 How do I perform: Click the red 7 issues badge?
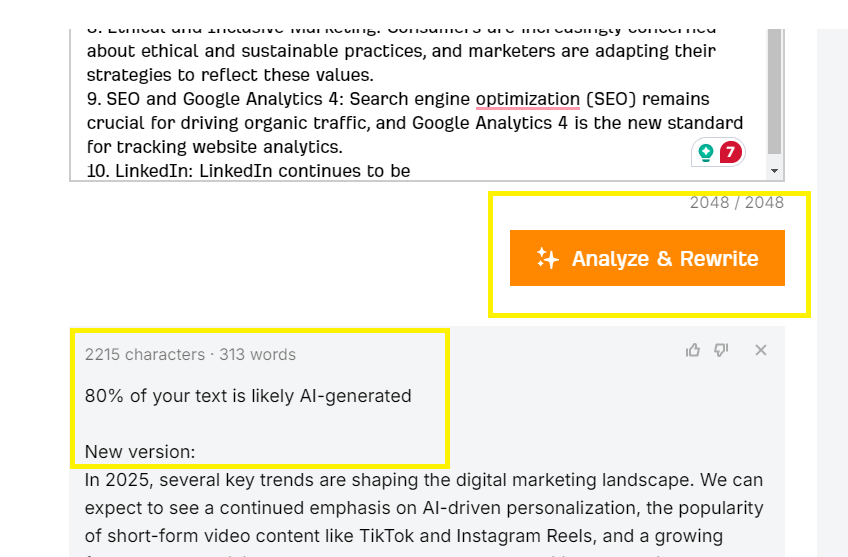point(730,152)
